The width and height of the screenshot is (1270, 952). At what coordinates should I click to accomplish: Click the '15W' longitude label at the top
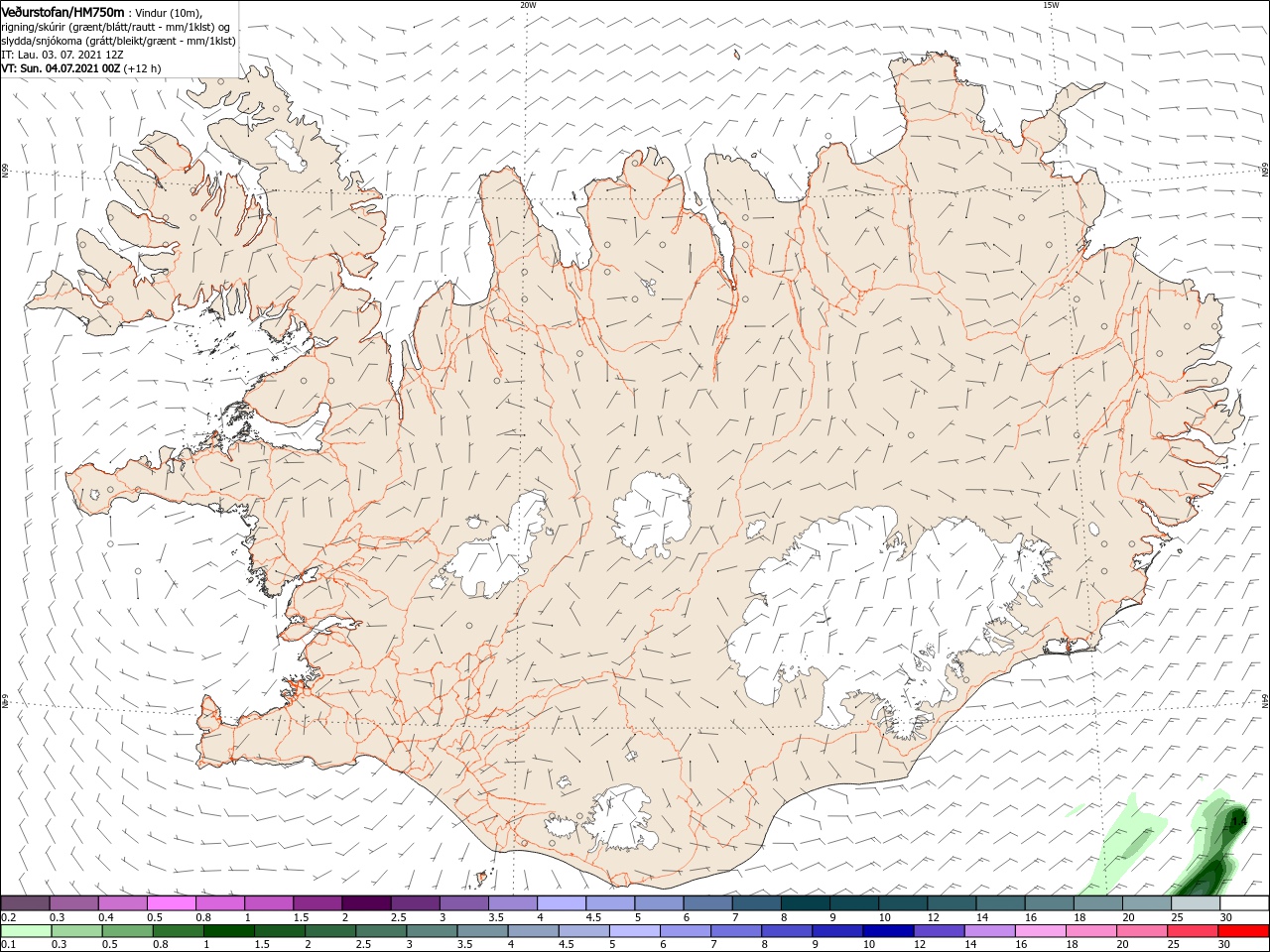[1051, 5]
